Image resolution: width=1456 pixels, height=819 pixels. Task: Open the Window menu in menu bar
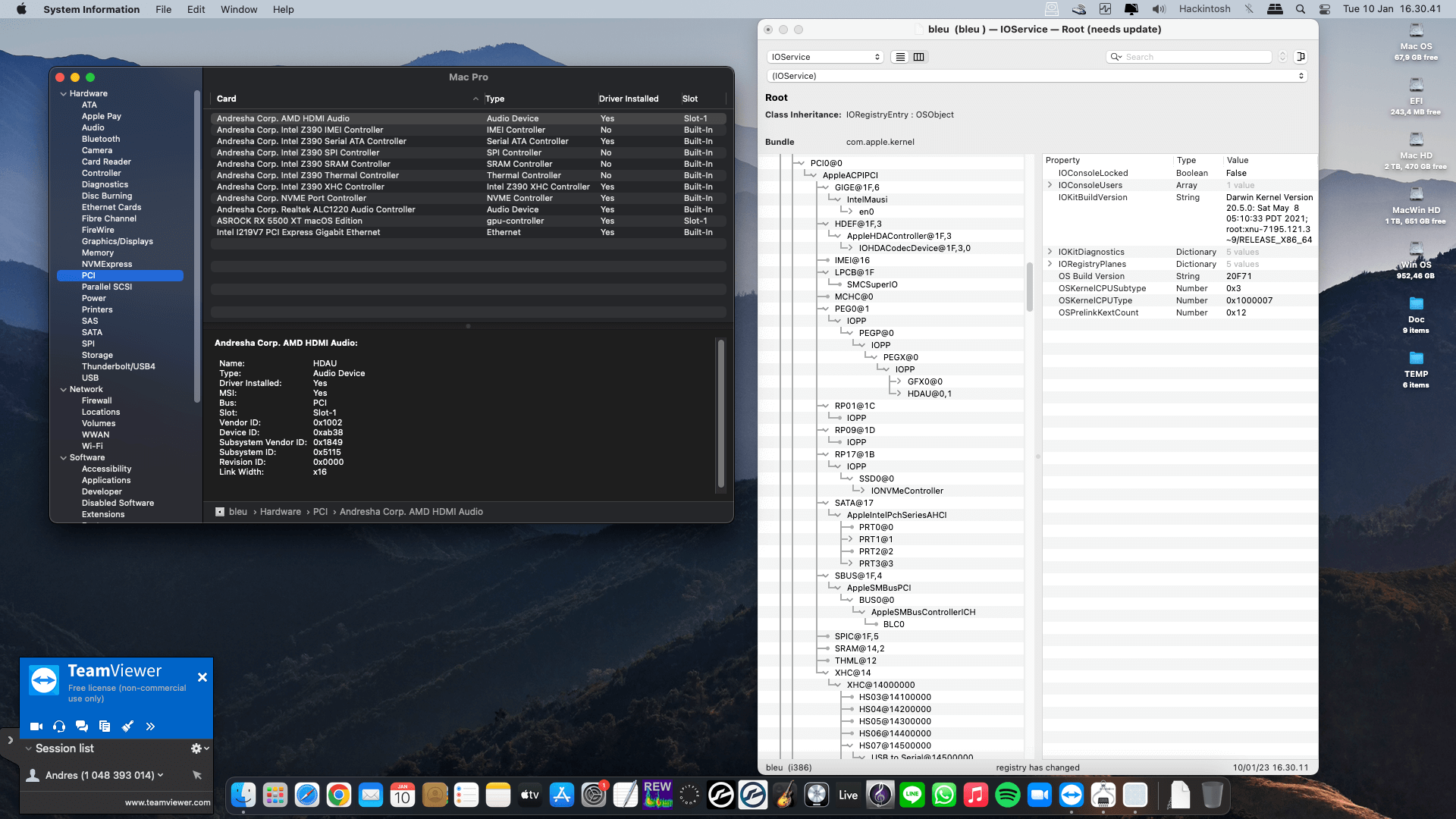pos(238,9)
